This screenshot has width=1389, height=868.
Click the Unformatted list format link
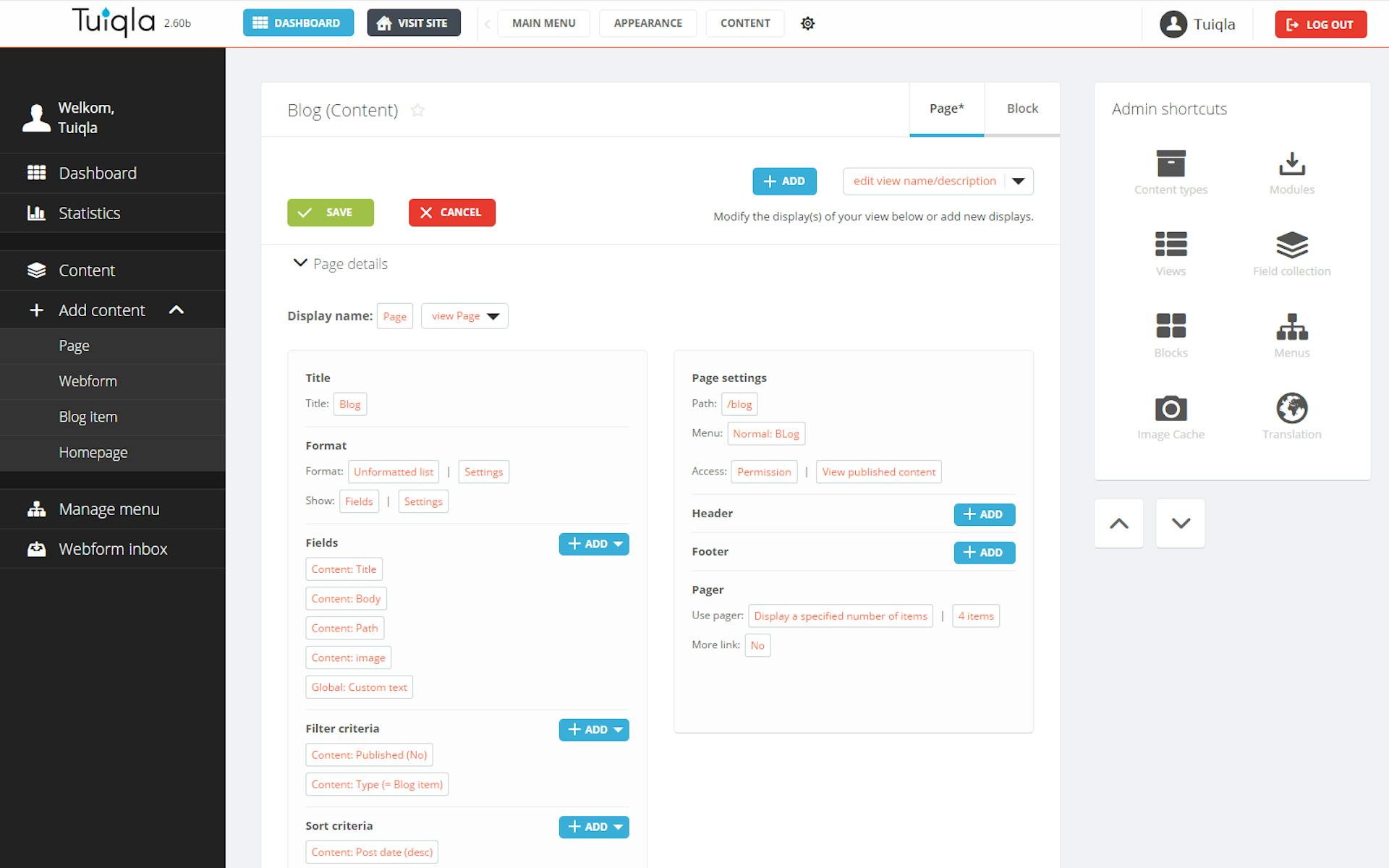point(393,472)
